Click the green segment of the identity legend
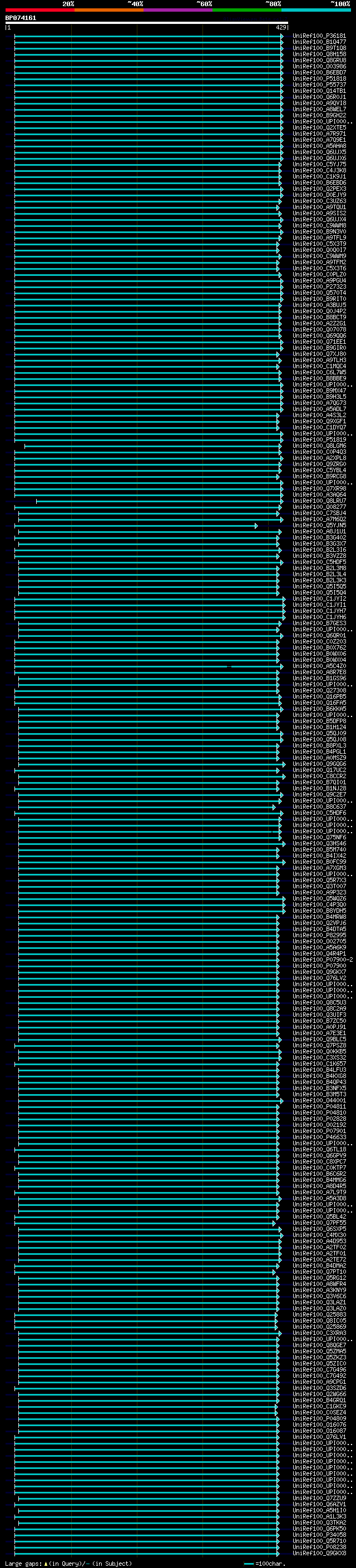This screenshot has width=356, height=1568. (246, 10)
